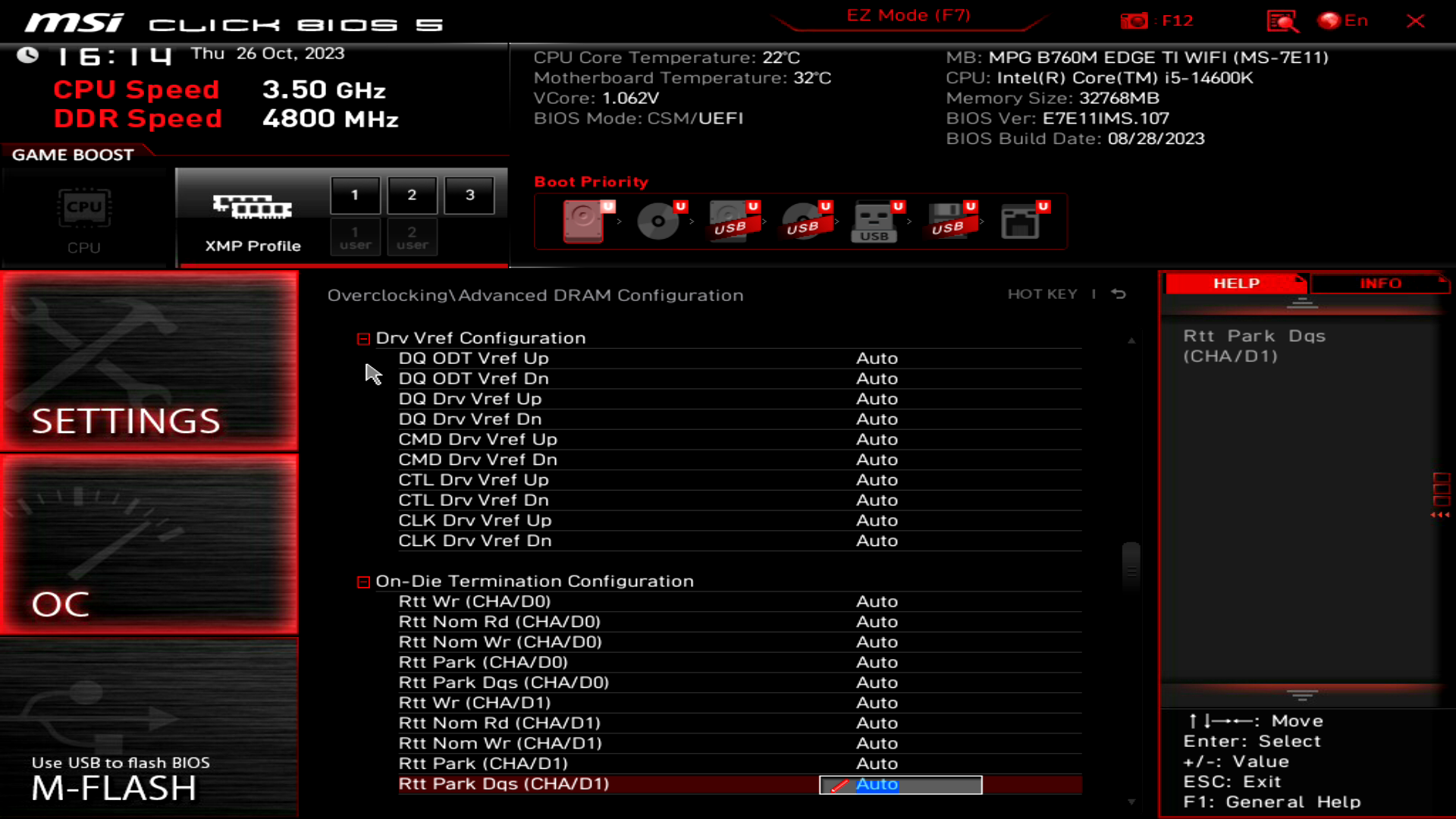The width and height of the screenshot is (1456, 819).
Task: Click the settings list scrollbar thumb
Action: point(1131,569)
